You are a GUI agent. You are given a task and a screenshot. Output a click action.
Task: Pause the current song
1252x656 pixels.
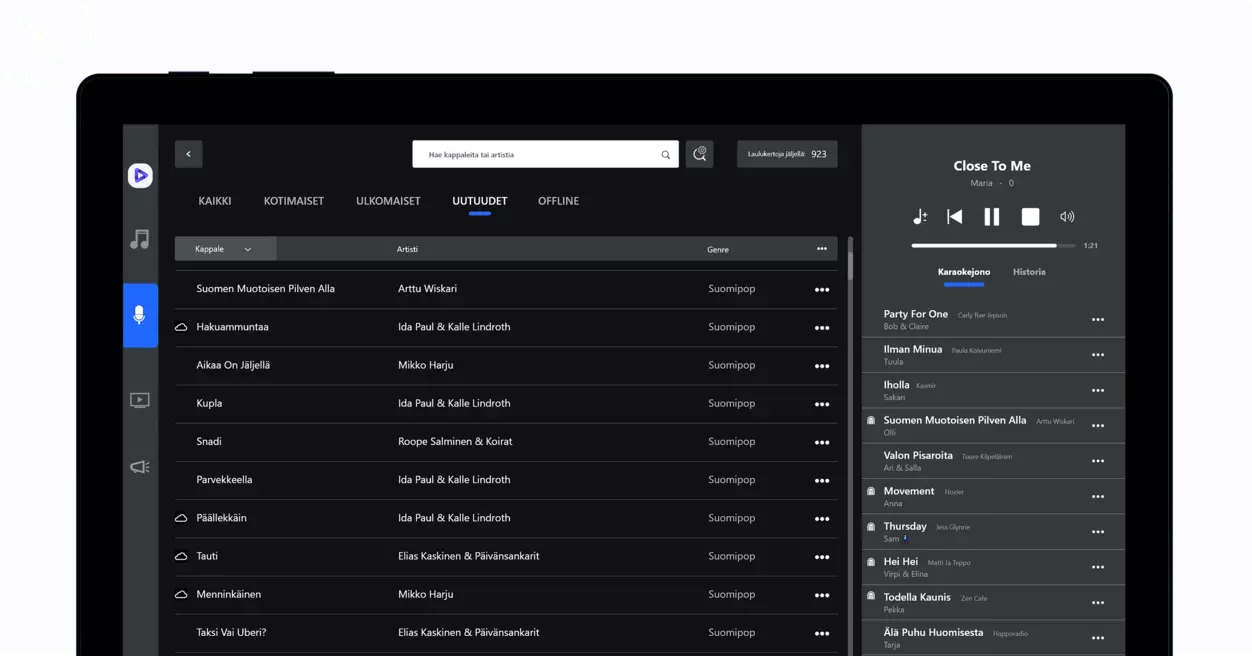click(x=991, y=217)
